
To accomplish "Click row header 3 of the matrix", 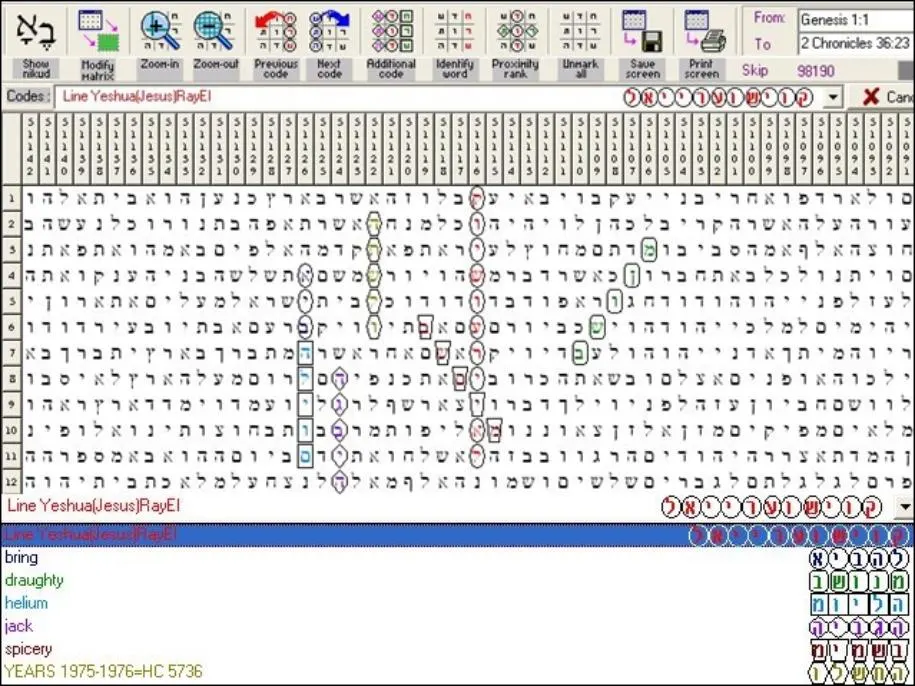I will pyautogui.click(x=11, y=250).
